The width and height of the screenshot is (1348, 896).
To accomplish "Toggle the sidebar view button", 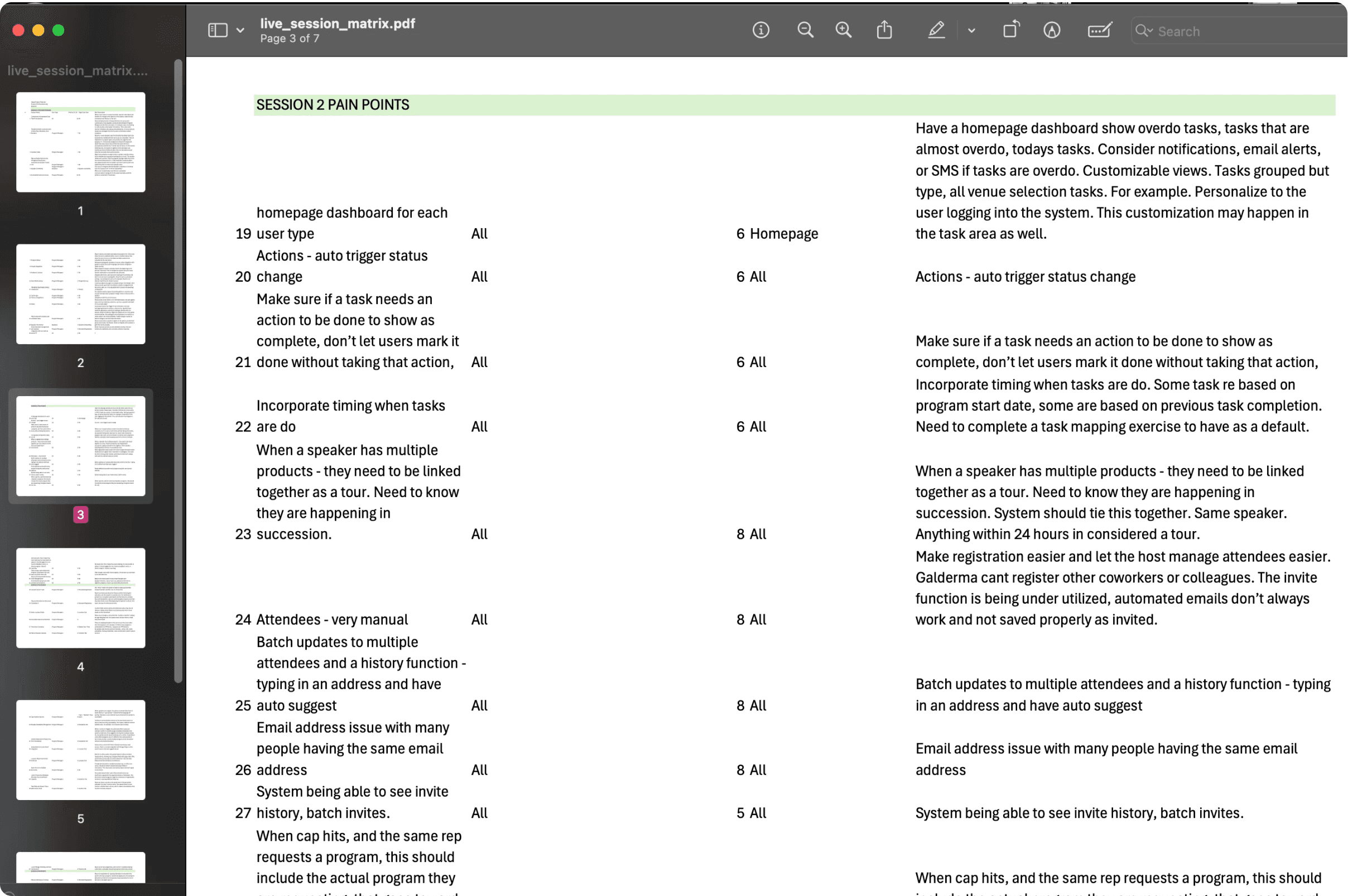I will [x=218, y=30].
